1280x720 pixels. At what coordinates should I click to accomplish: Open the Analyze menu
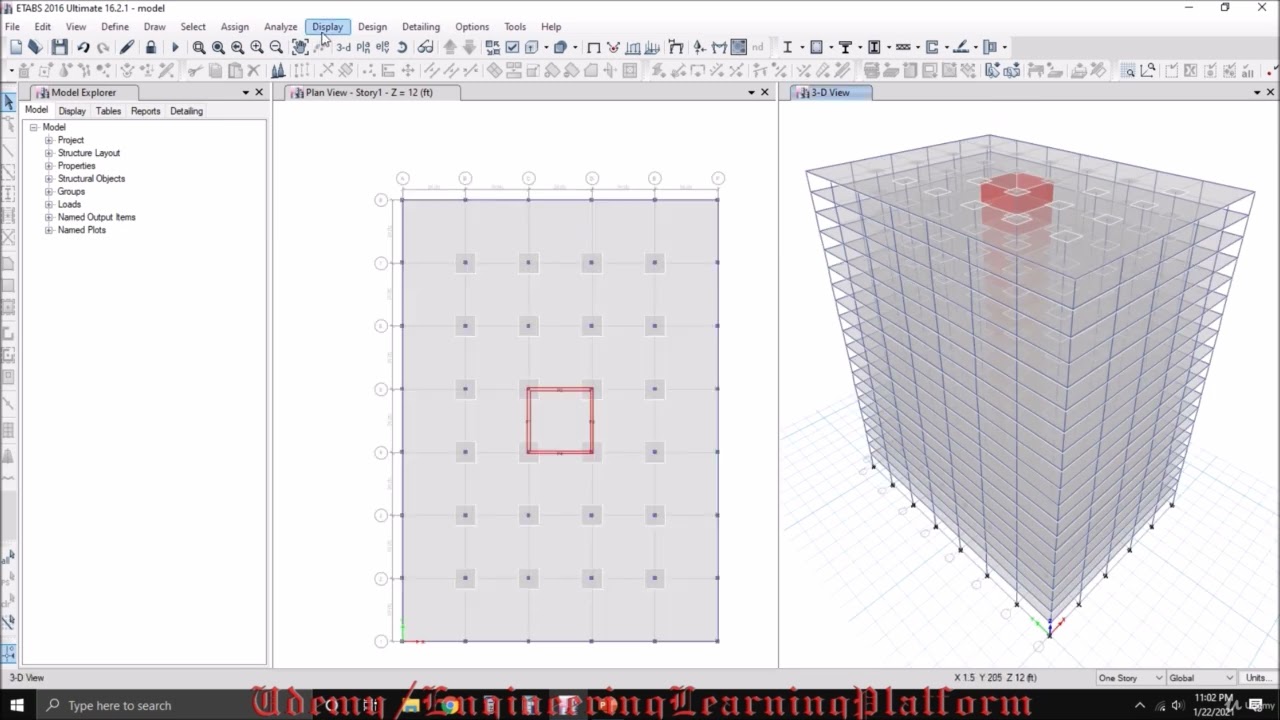pos(280,27)
